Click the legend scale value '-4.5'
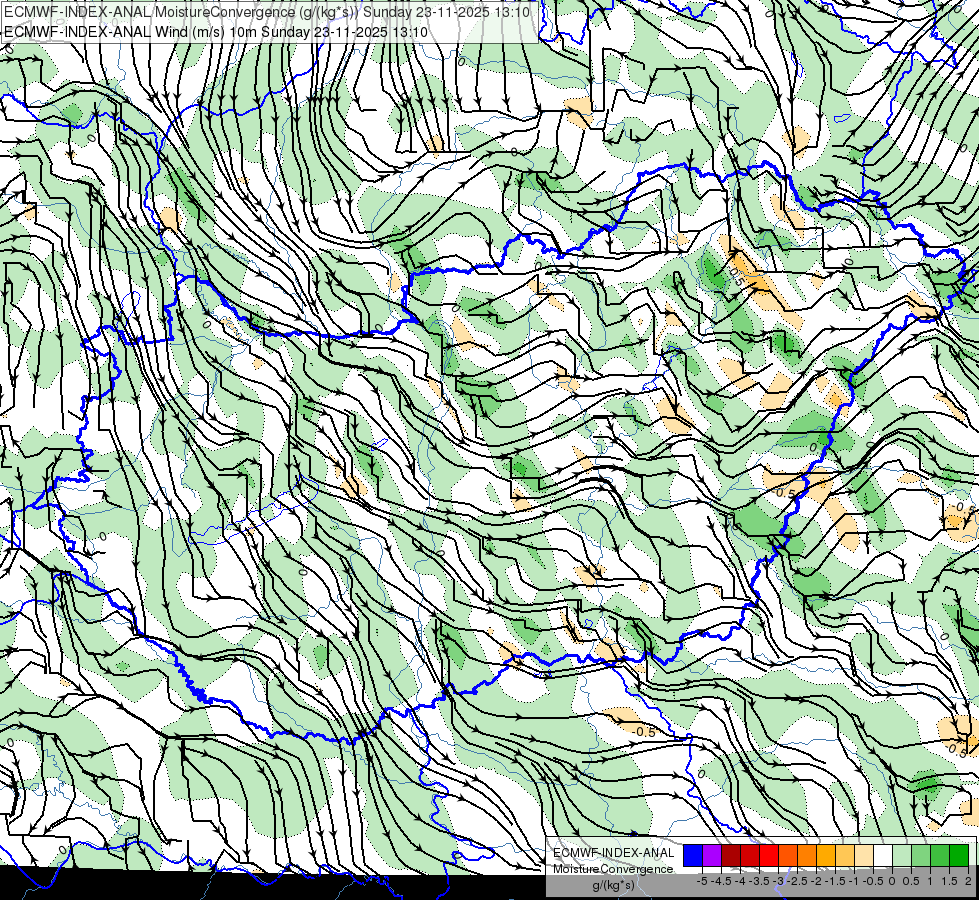This screenshot has height=900, width=979. (x=721, y=881)
